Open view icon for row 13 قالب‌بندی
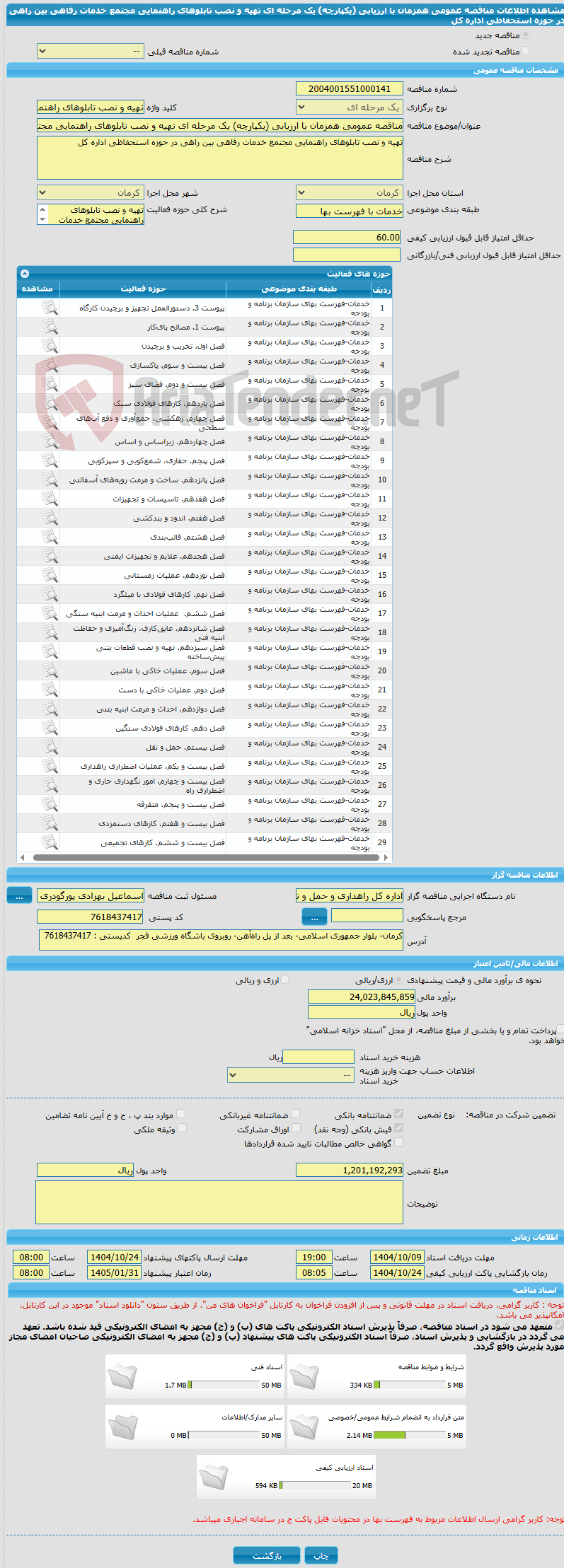Viewport: 564px width, 1568px height. [x=50, y=537]
